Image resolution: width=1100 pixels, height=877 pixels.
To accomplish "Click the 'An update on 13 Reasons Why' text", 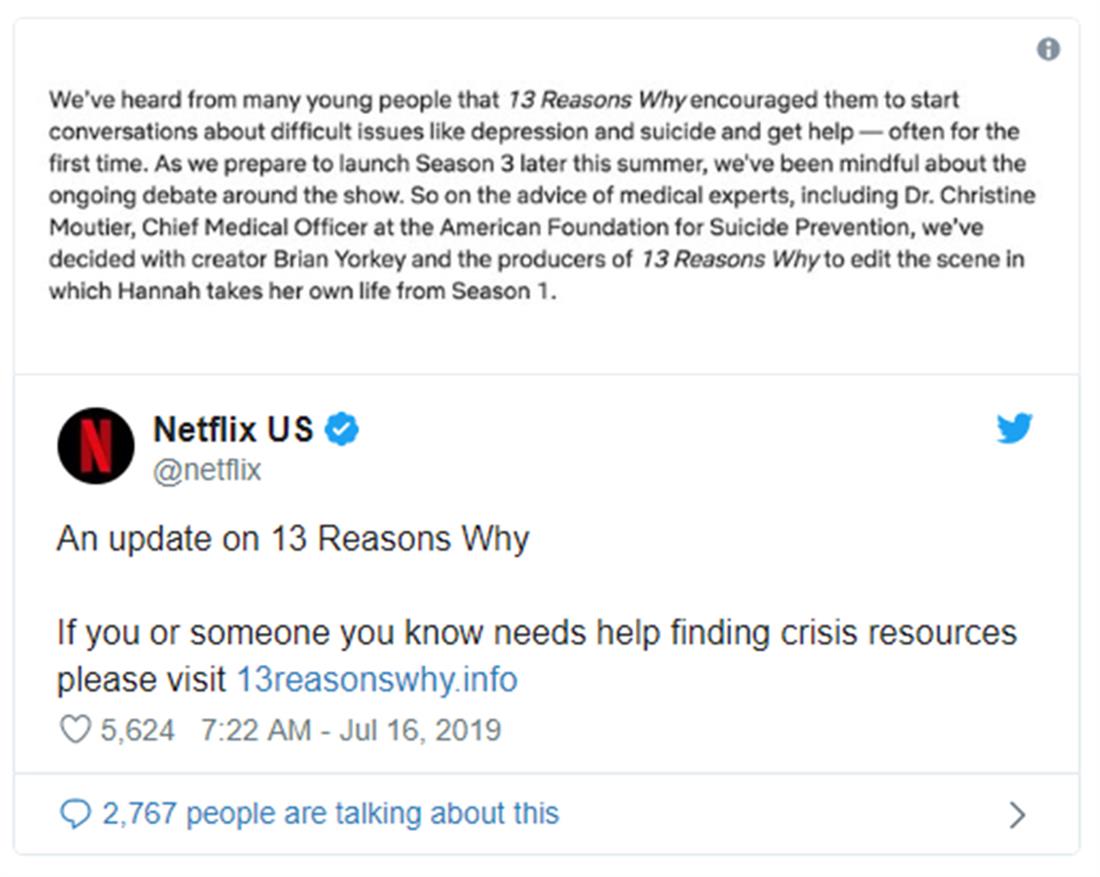I will [293, 539].
